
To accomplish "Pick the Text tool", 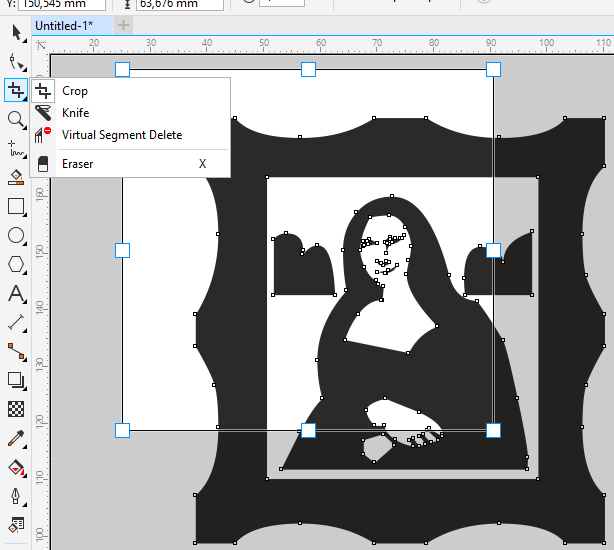I will [15, 294].
